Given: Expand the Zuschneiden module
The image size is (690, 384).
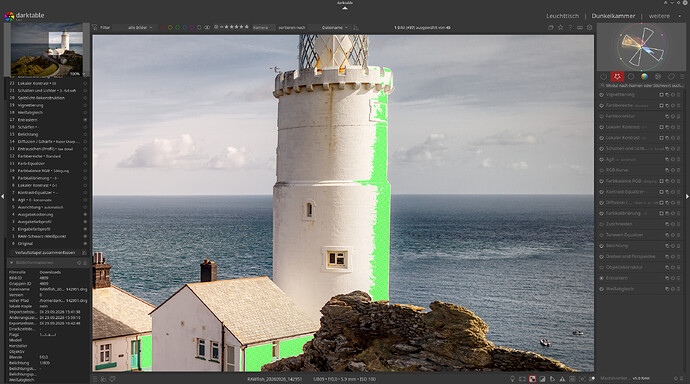Looking at the screenshot, I should coord(619,224).
